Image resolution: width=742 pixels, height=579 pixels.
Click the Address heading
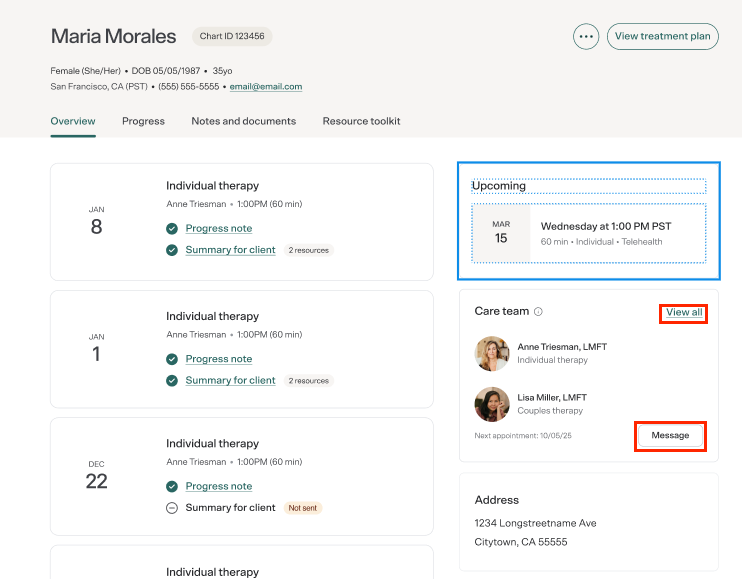(x=497, y=500)
